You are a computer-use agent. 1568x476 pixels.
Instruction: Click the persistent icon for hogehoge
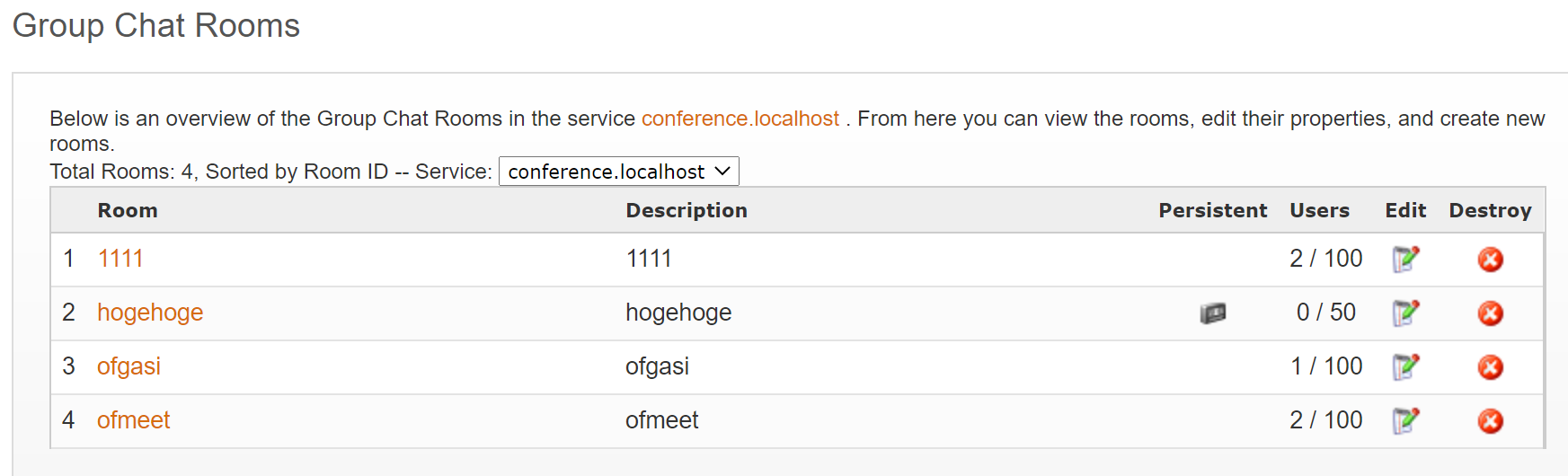[1212, 313]
